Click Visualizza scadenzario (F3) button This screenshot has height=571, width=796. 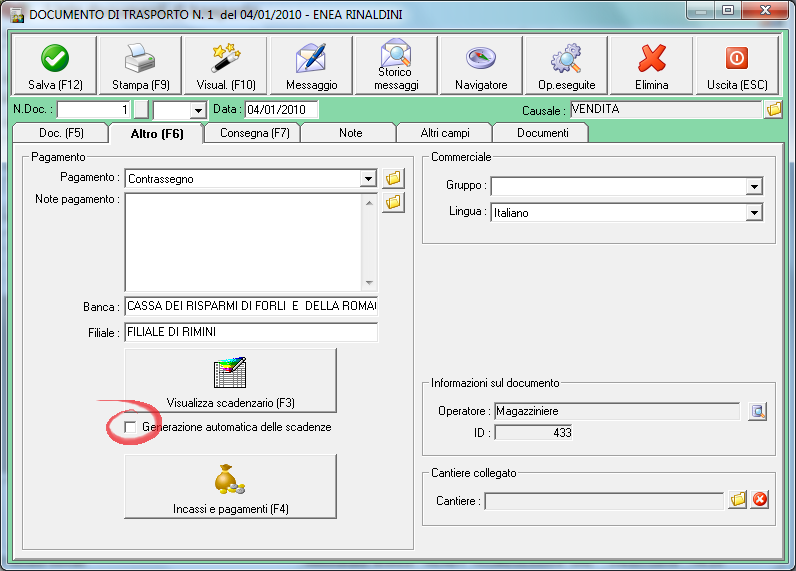click(x=230, y=381)
